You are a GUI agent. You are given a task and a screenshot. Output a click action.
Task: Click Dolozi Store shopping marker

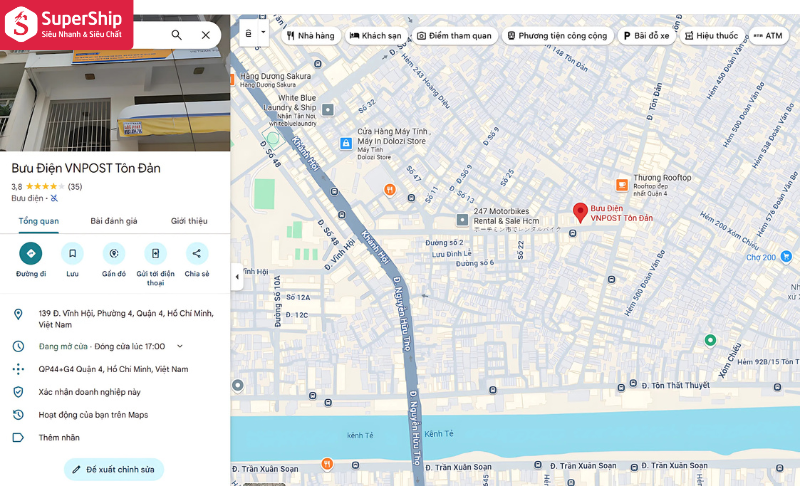click(346, 143)
